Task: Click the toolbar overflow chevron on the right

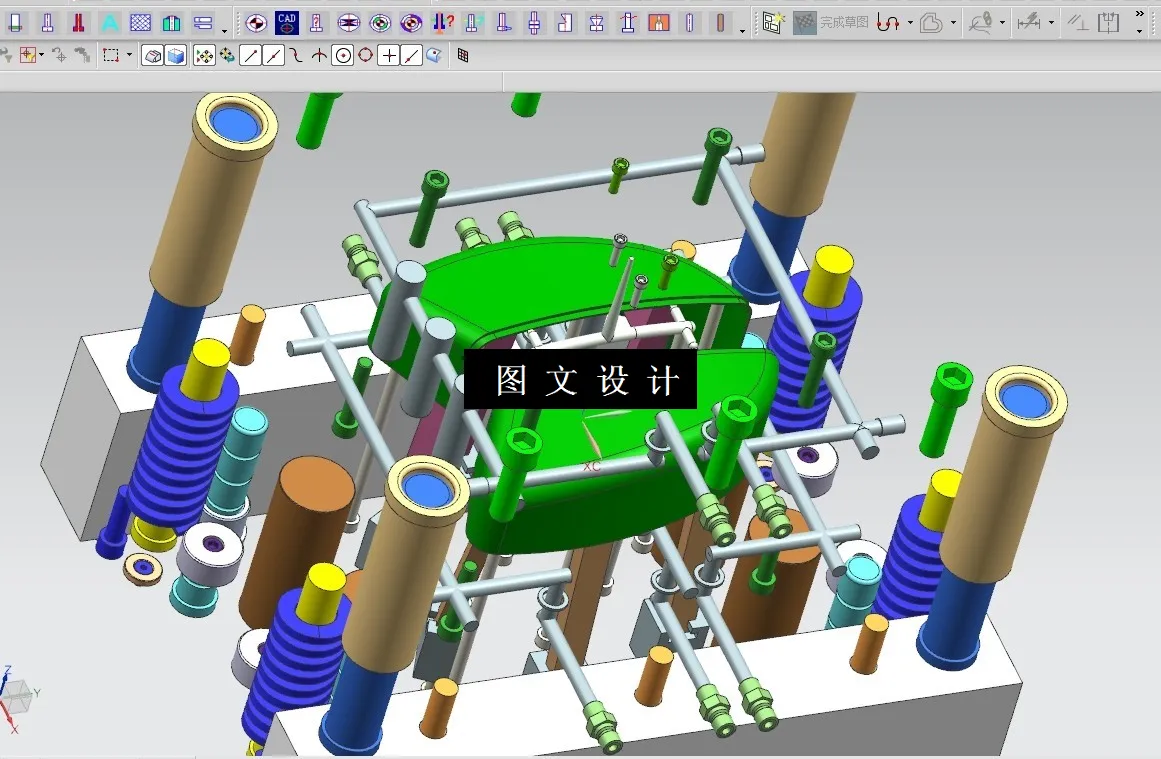Action: [1140, 12]
